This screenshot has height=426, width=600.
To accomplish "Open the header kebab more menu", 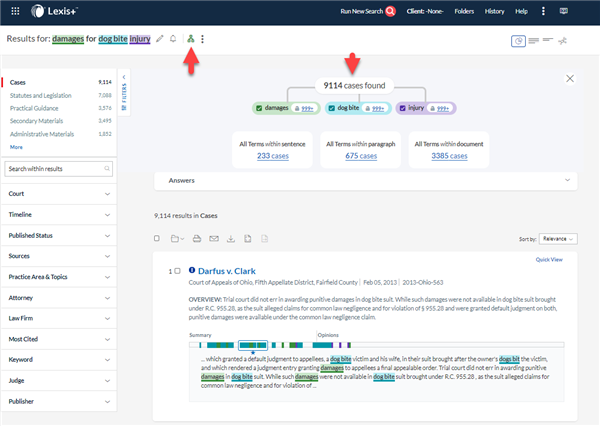I will pos(543,11).
